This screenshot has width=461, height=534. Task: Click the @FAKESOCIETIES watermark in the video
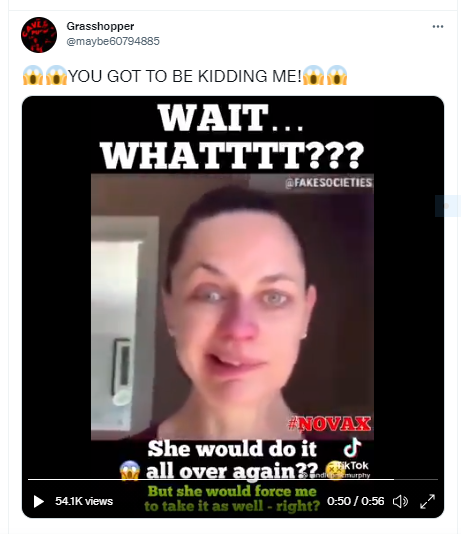329,183
